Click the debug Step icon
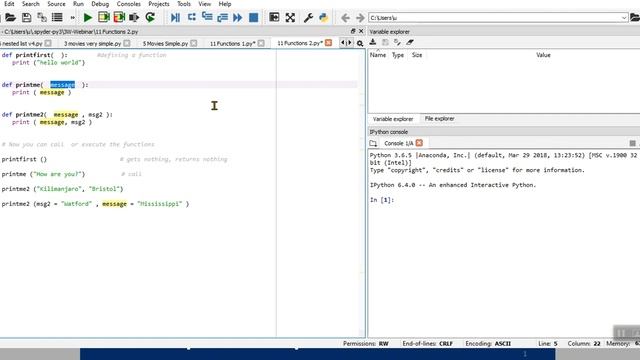This screenshot has height=360, width=640. tap(192, 17)
